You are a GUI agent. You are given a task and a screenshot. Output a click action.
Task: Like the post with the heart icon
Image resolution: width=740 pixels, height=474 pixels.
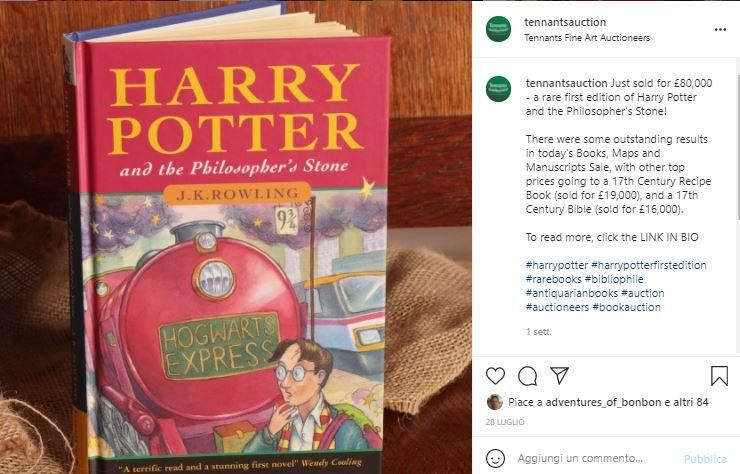click(x=495, y=376)
